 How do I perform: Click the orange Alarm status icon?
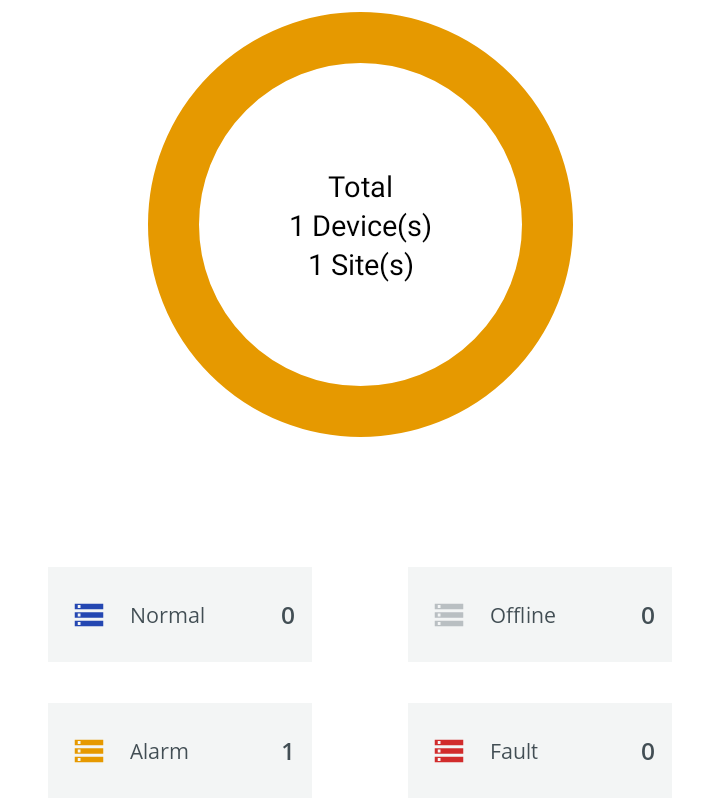click(89, 751)
